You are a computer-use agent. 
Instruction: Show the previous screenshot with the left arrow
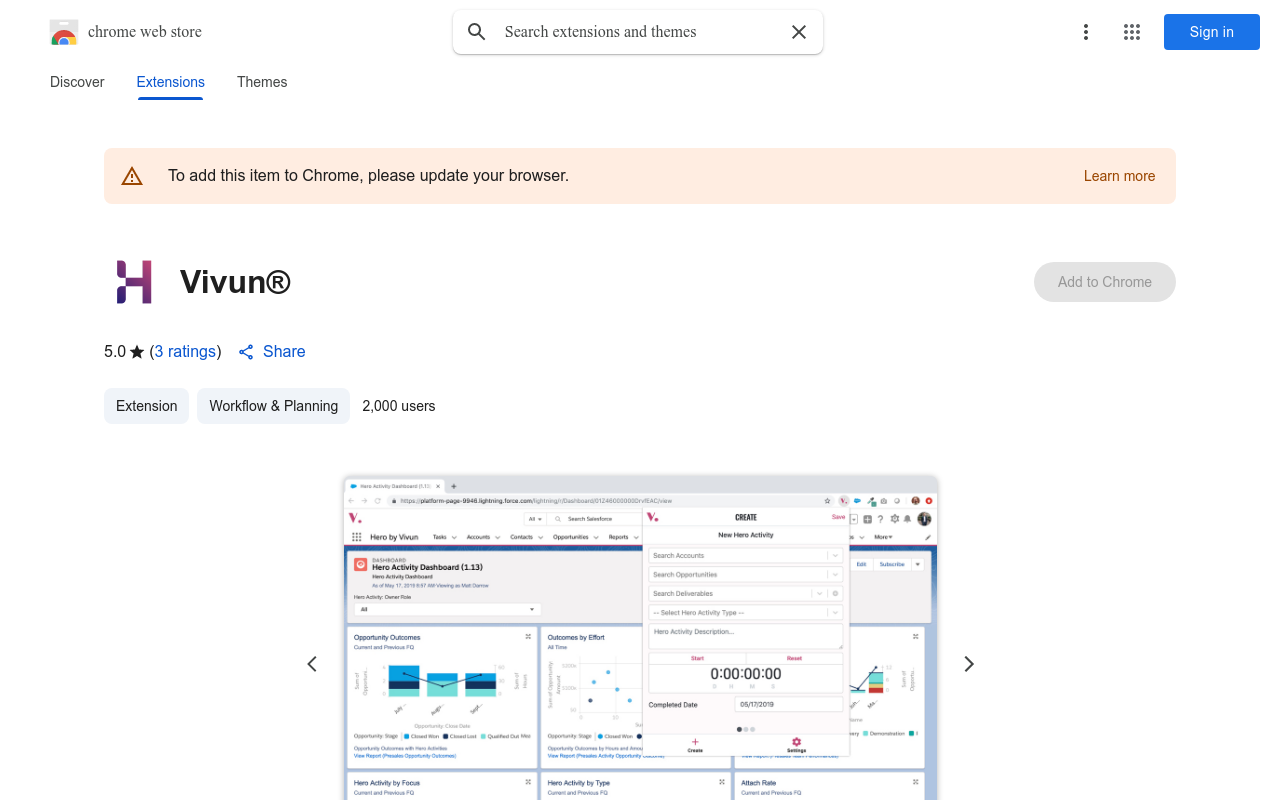click(x=312, y=664)
